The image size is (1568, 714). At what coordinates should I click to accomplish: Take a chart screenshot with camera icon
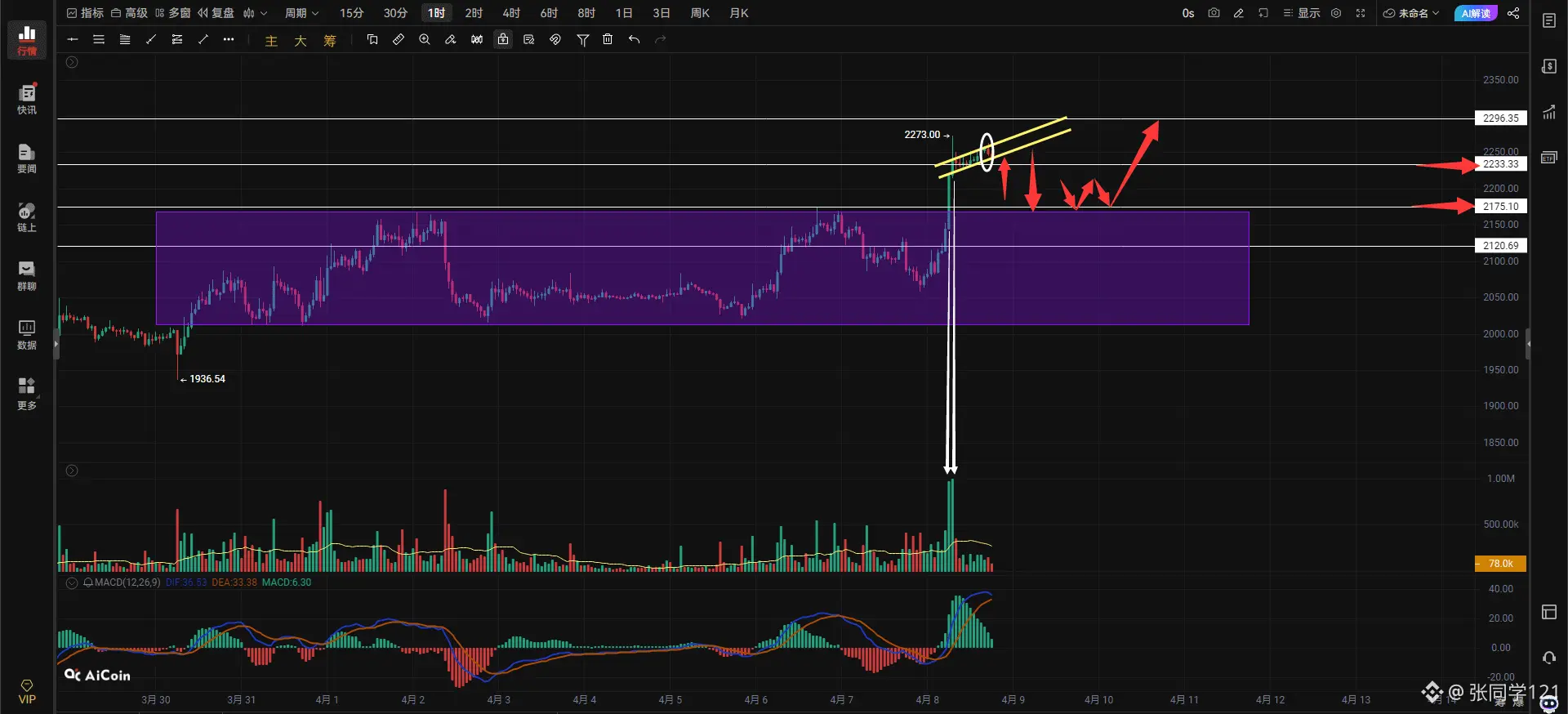pyautogui.click(x=1214, y=13)
